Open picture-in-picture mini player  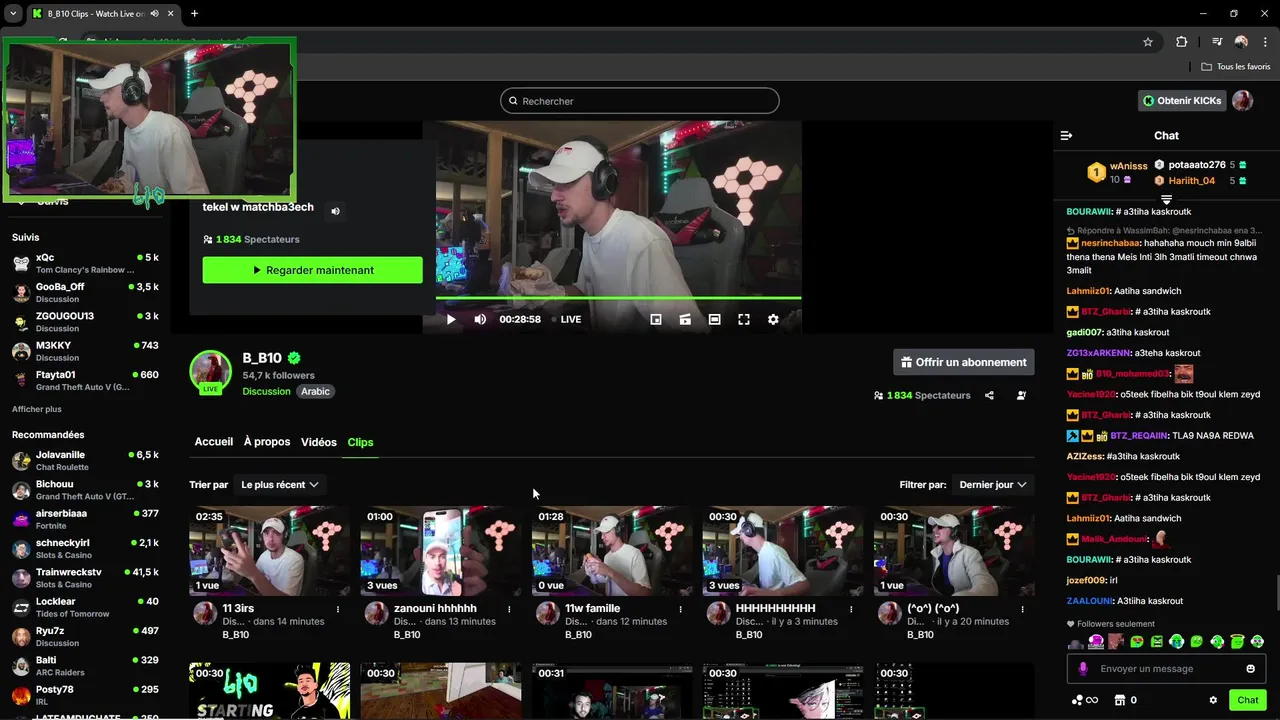[656, 320]
